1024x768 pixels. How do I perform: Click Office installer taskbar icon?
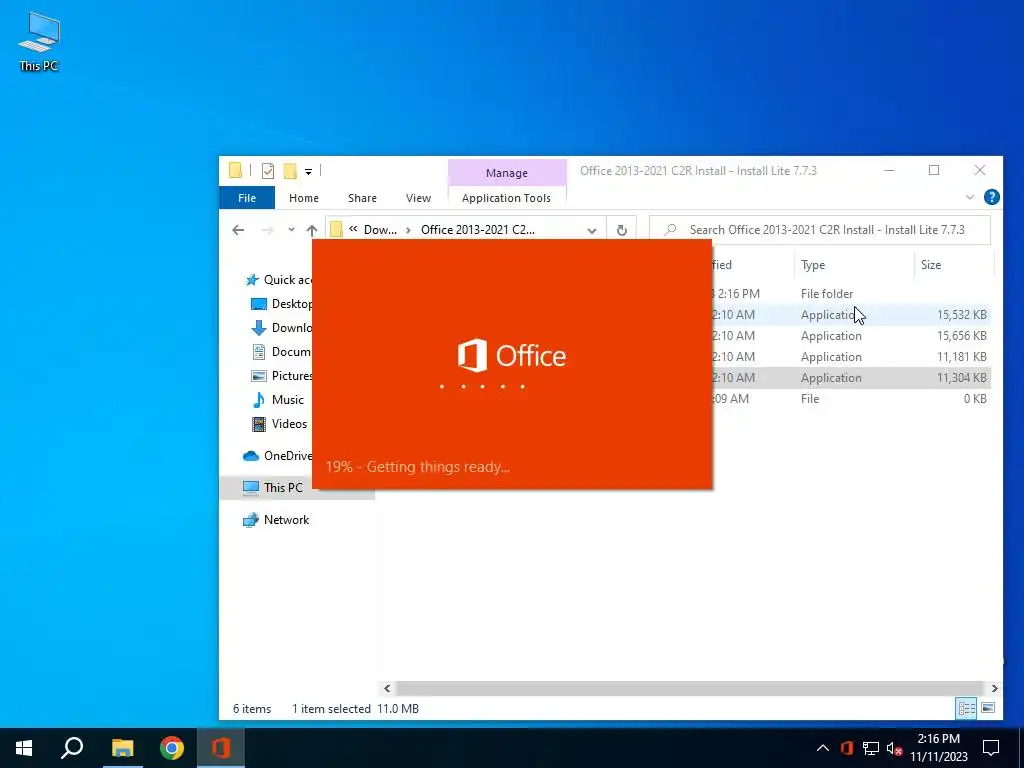pos(221,748)
